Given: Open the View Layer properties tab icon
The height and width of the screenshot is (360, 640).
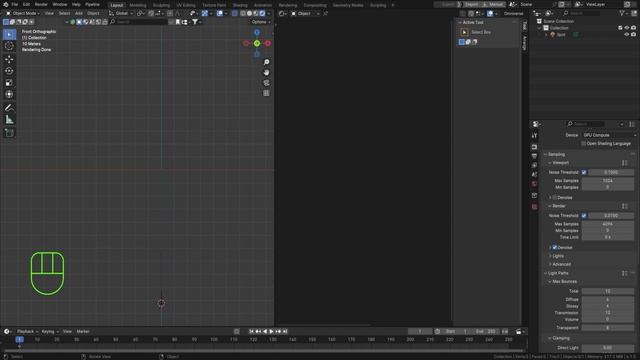Looking at the screenshot, I should pyautogui.click(x=534, y=165).
